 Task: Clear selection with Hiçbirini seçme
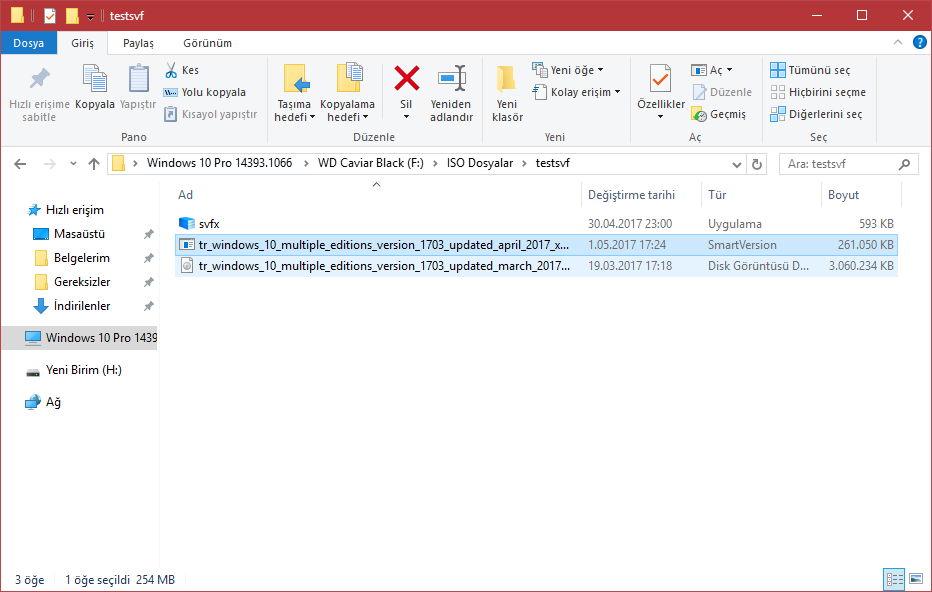tap(818, 92)
